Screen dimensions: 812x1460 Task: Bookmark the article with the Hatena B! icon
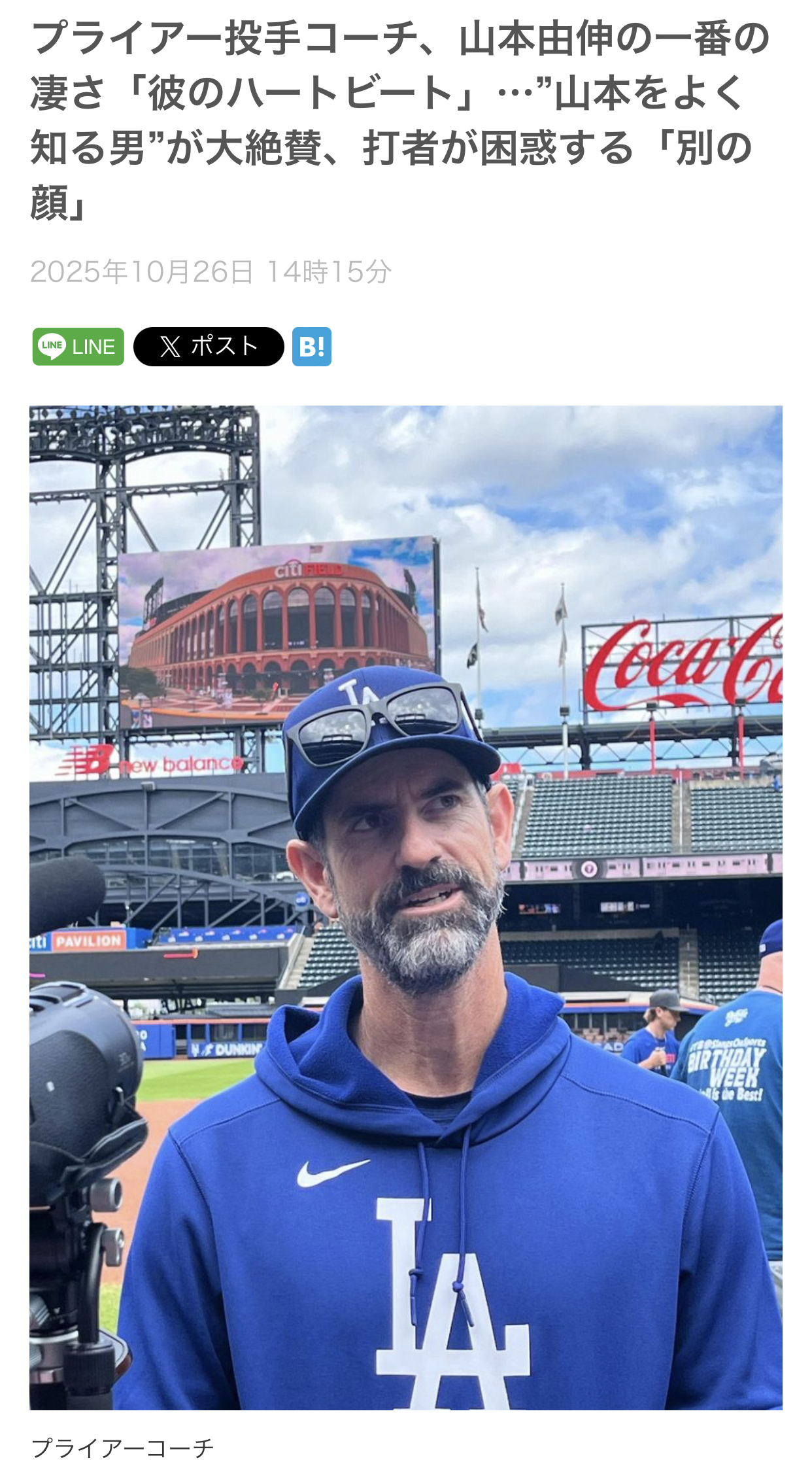(x=311, y=346)
